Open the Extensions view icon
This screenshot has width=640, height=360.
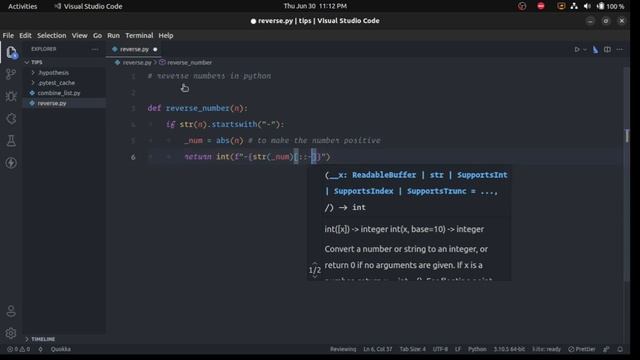[x=11, y=119]
